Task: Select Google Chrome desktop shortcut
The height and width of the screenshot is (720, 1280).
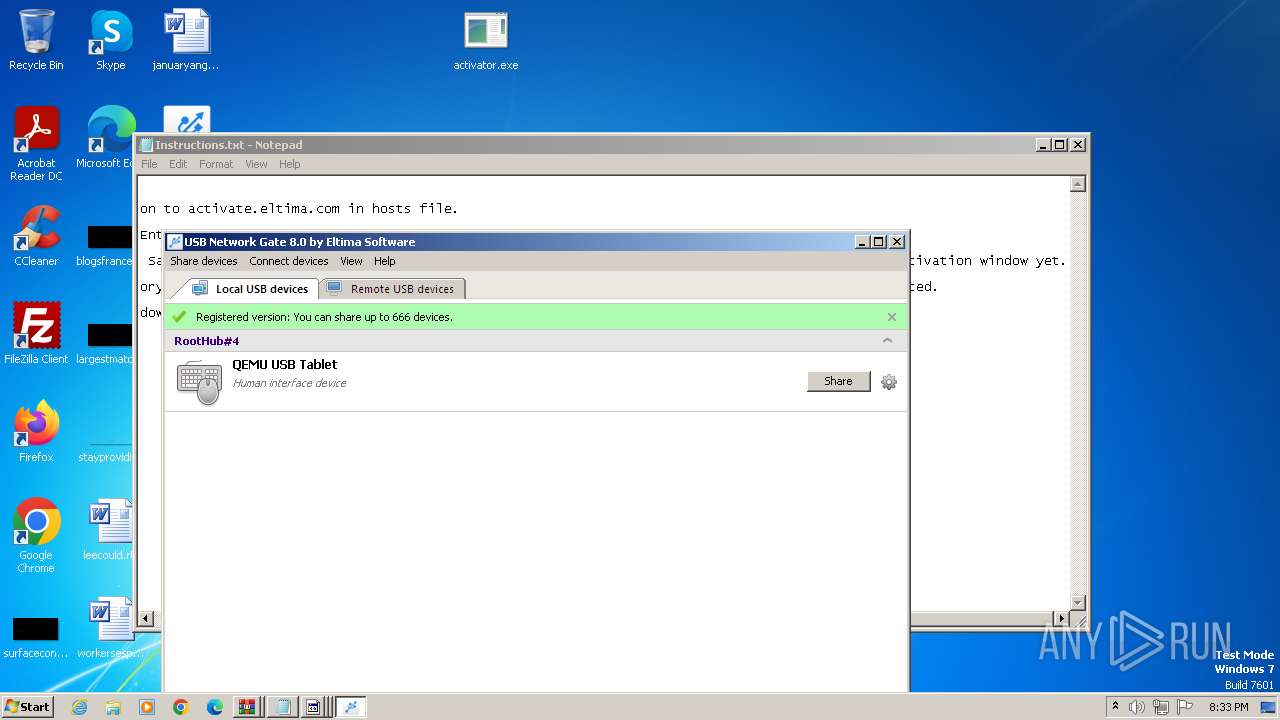Action: (x=36, y=536)
